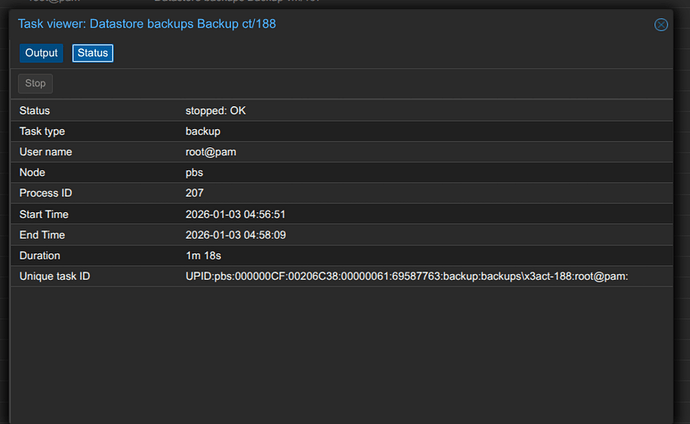Click the Unique task ID label

(x=54, y=276)
